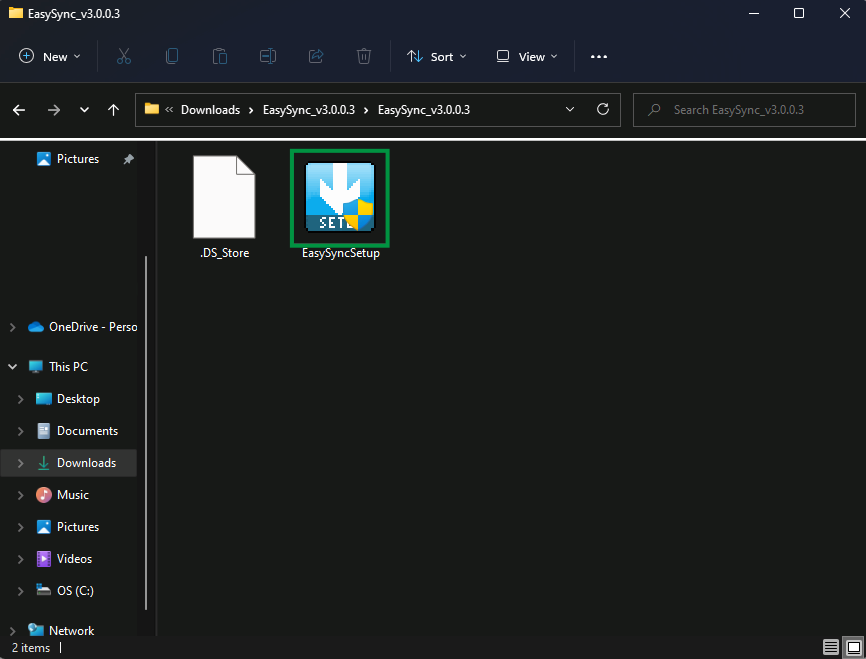The image size is (866, 659).
Task: Expand the Network node chevron
Action: 13,631
